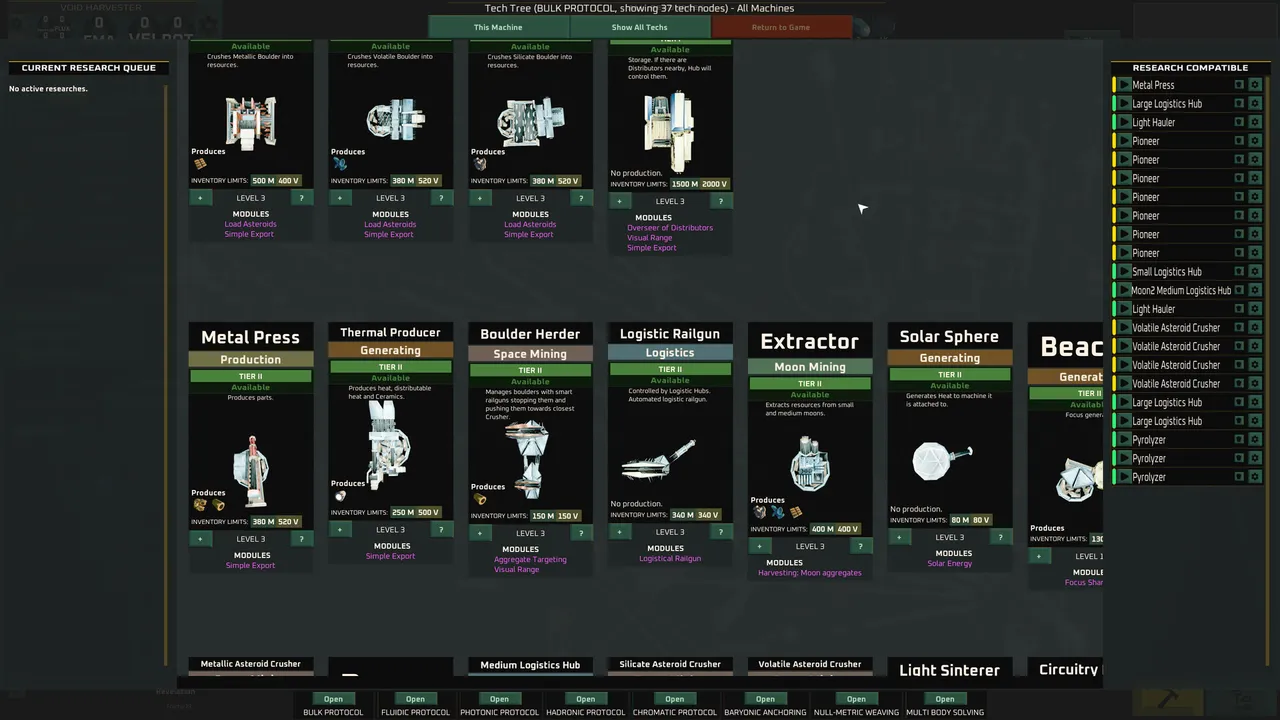This screenshot has height=720, width=1280.
Task: Open the Bulk Protocol tree
Action: coord(333,699)
